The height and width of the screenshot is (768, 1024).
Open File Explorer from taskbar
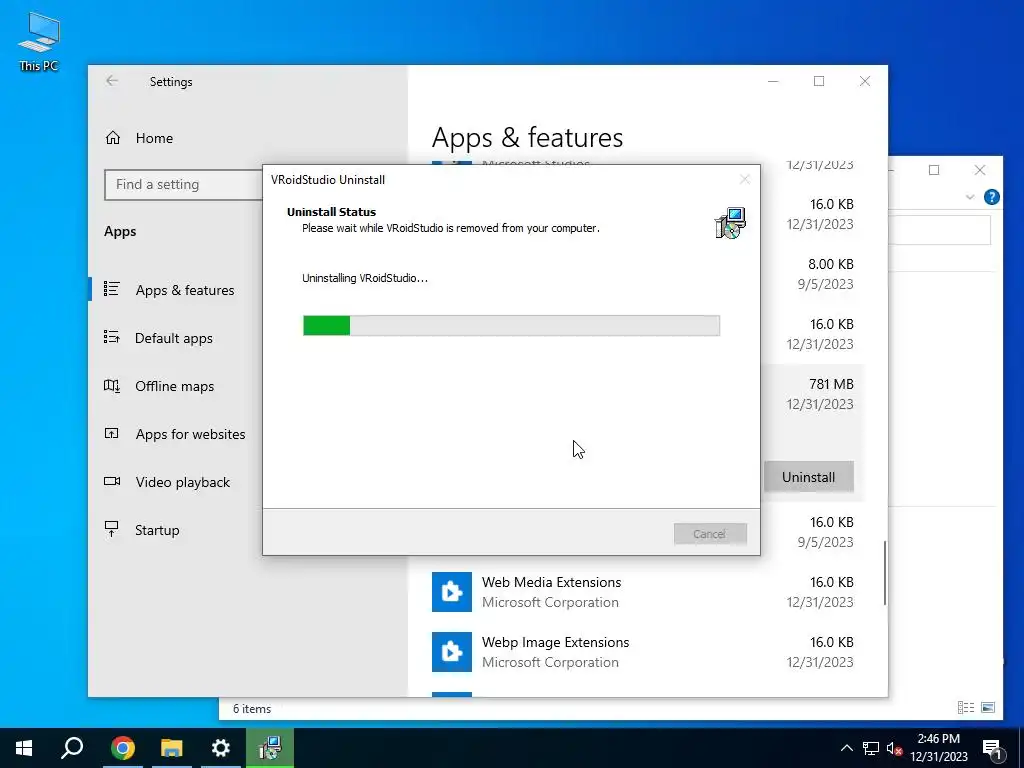tap(171, 748)
